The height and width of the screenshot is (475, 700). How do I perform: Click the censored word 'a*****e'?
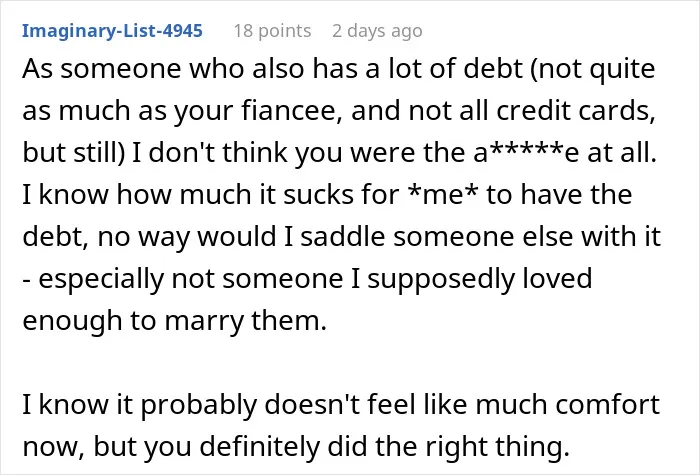(527, 153)
